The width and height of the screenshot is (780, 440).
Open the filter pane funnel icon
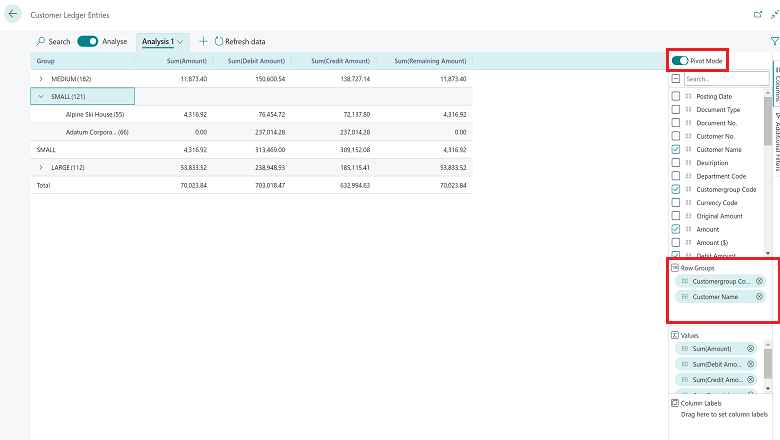[x=775, y=41]
